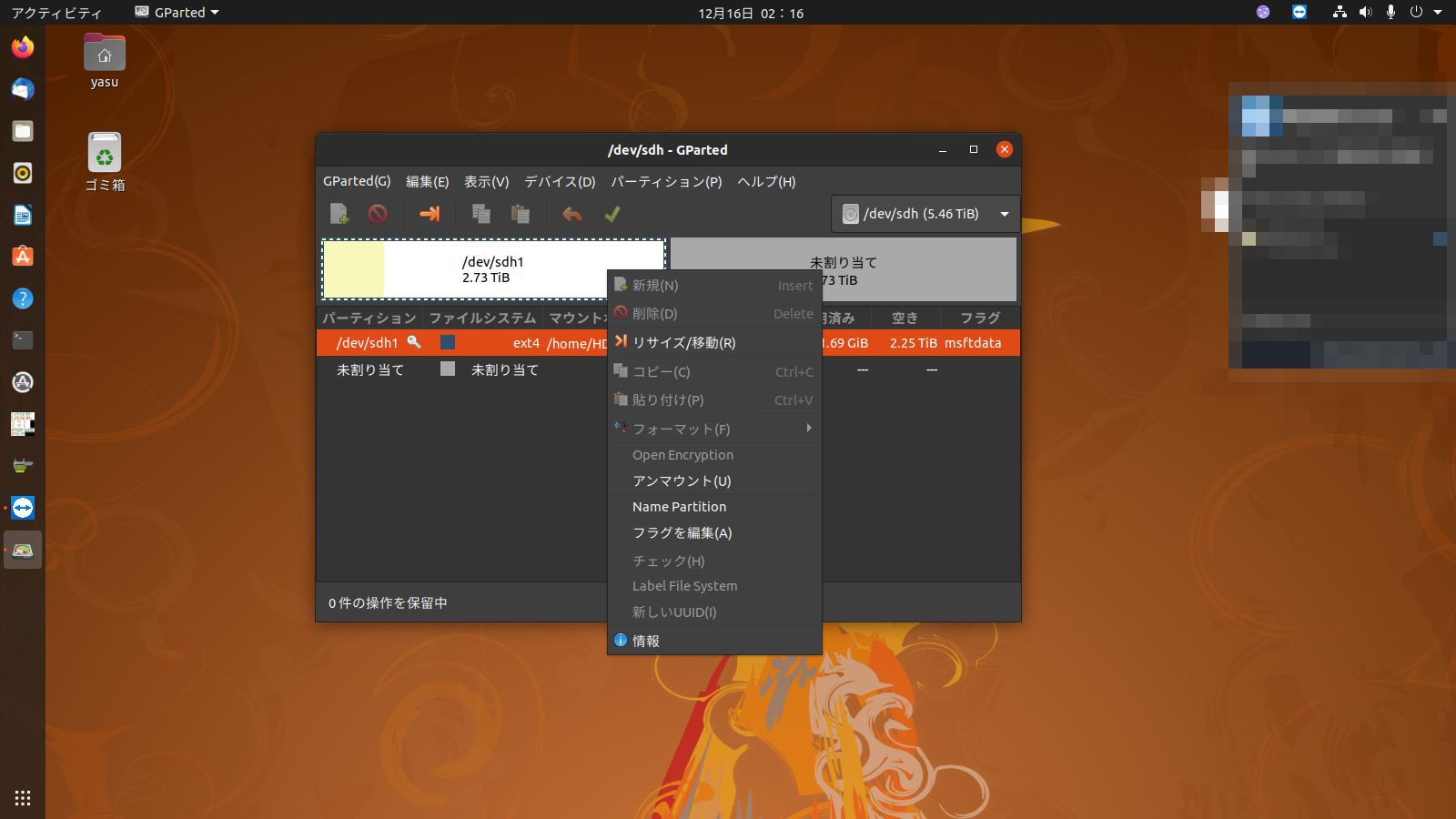This screenshot has height=819, width=1456.
Task: Click the copy partition toolbar icon
Action: point(481,214)
